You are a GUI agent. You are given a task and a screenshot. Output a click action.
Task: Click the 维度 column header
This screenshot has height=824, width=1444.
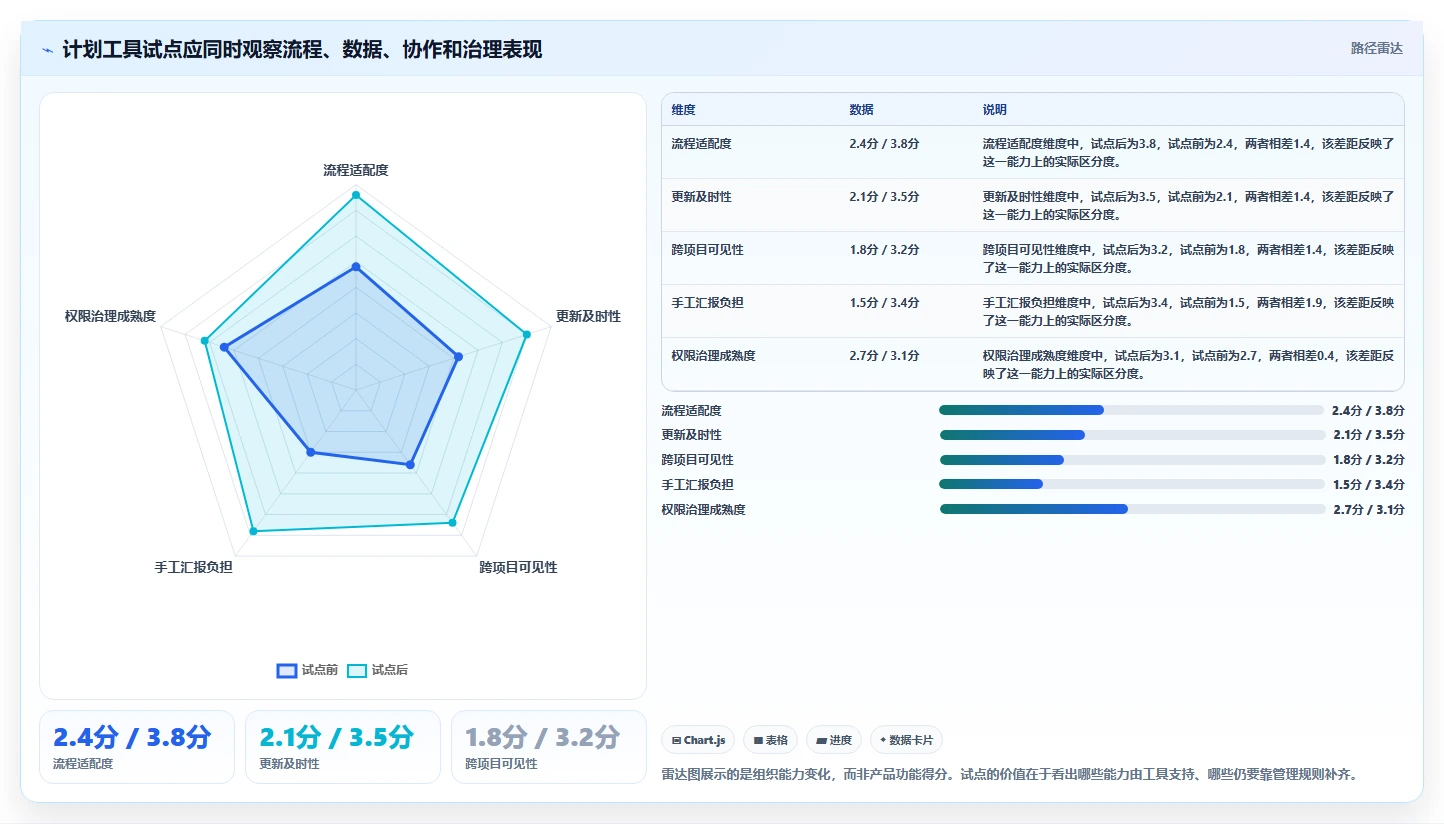point(684,110)
